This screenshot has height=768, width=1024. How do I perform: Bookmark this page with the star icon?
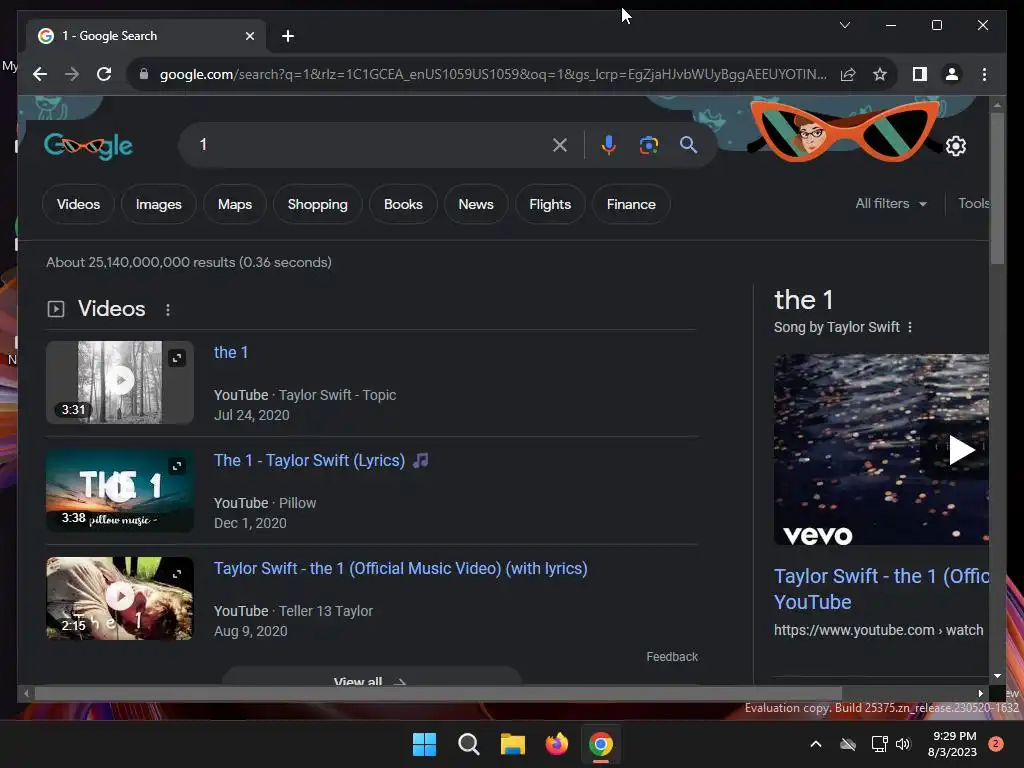tap(880, 74)
